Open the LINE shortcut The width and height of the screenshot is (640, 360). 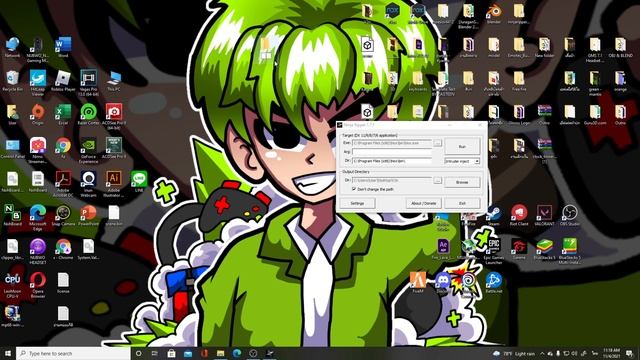click(139, 182)
